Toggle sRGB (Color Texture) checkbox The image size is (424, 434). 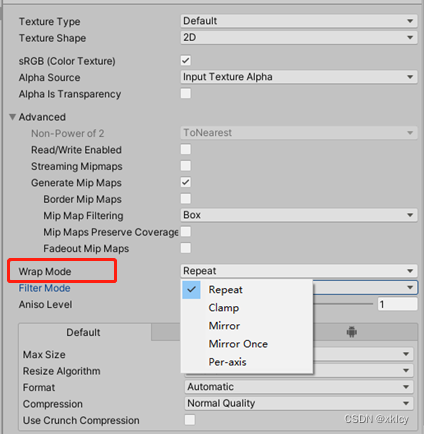[x=186, y=61]
